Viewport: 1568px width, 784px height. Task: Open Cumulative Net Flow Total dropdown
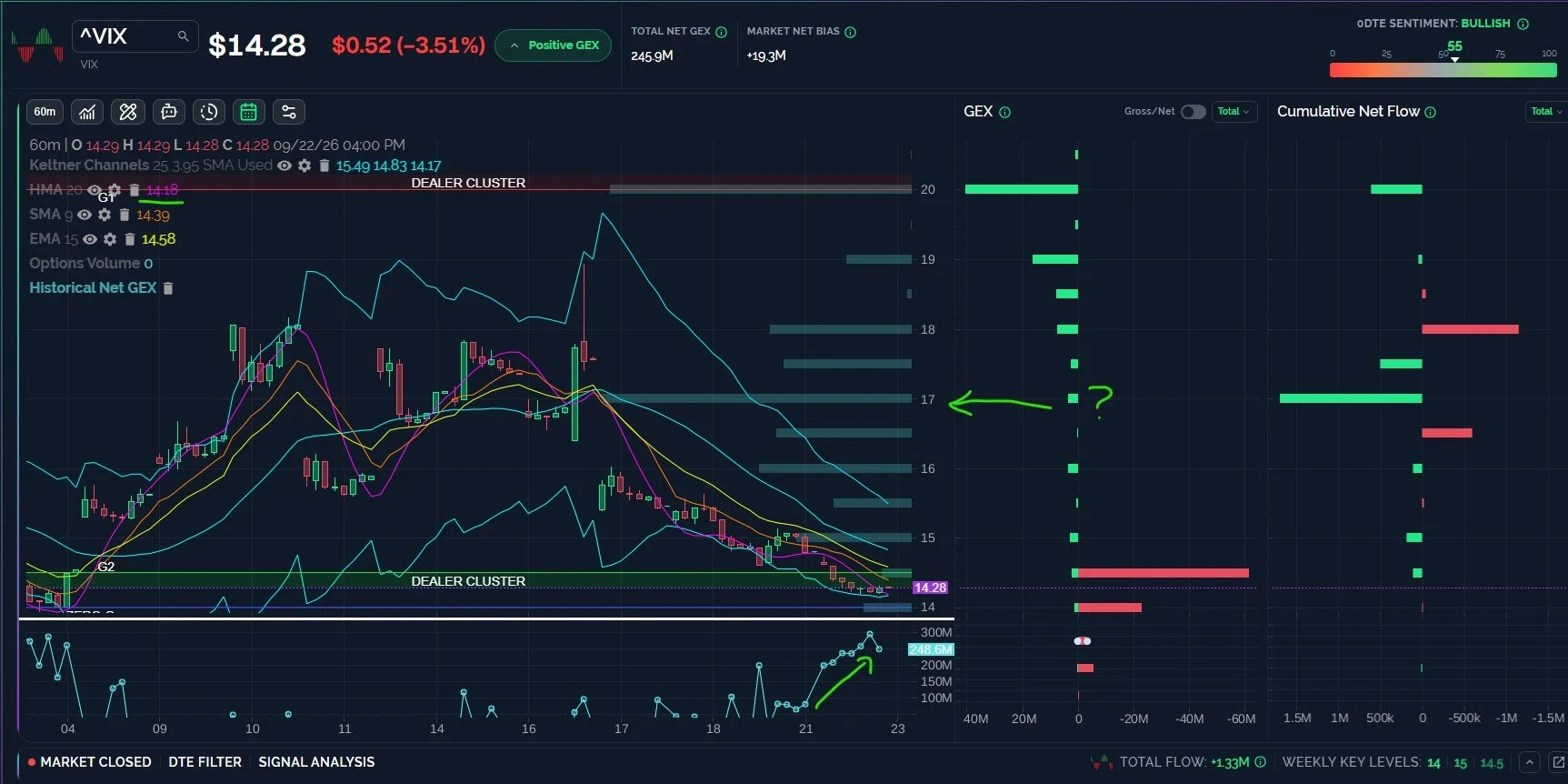point(1546,112)
